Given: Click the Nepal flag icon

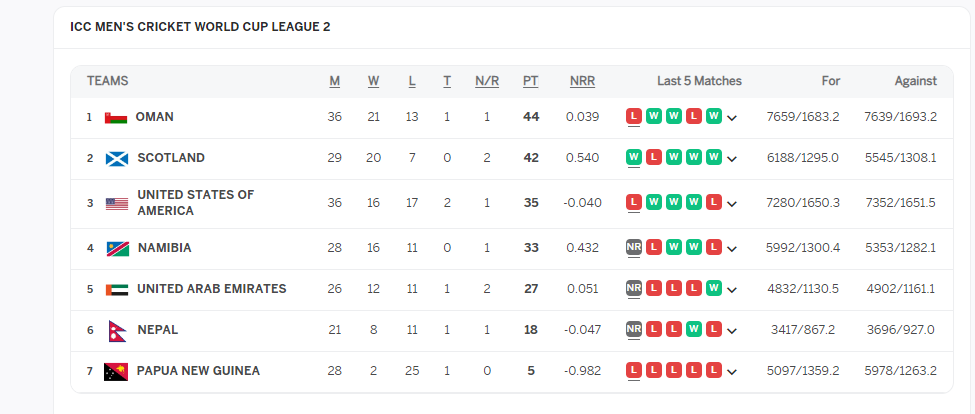Looking at the screenshot, I should [115, 330].
